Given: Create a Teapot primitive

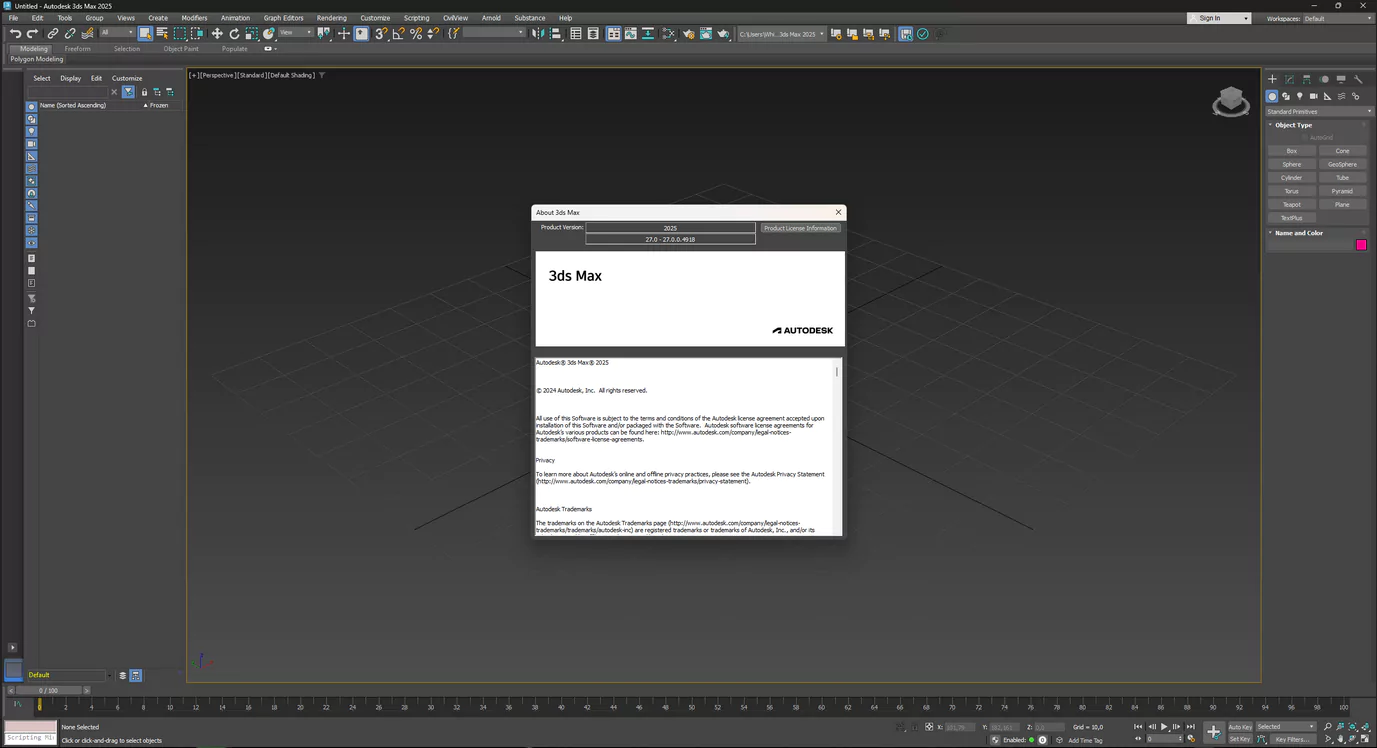Looking at the screenshot, I should coord(1292,204).
